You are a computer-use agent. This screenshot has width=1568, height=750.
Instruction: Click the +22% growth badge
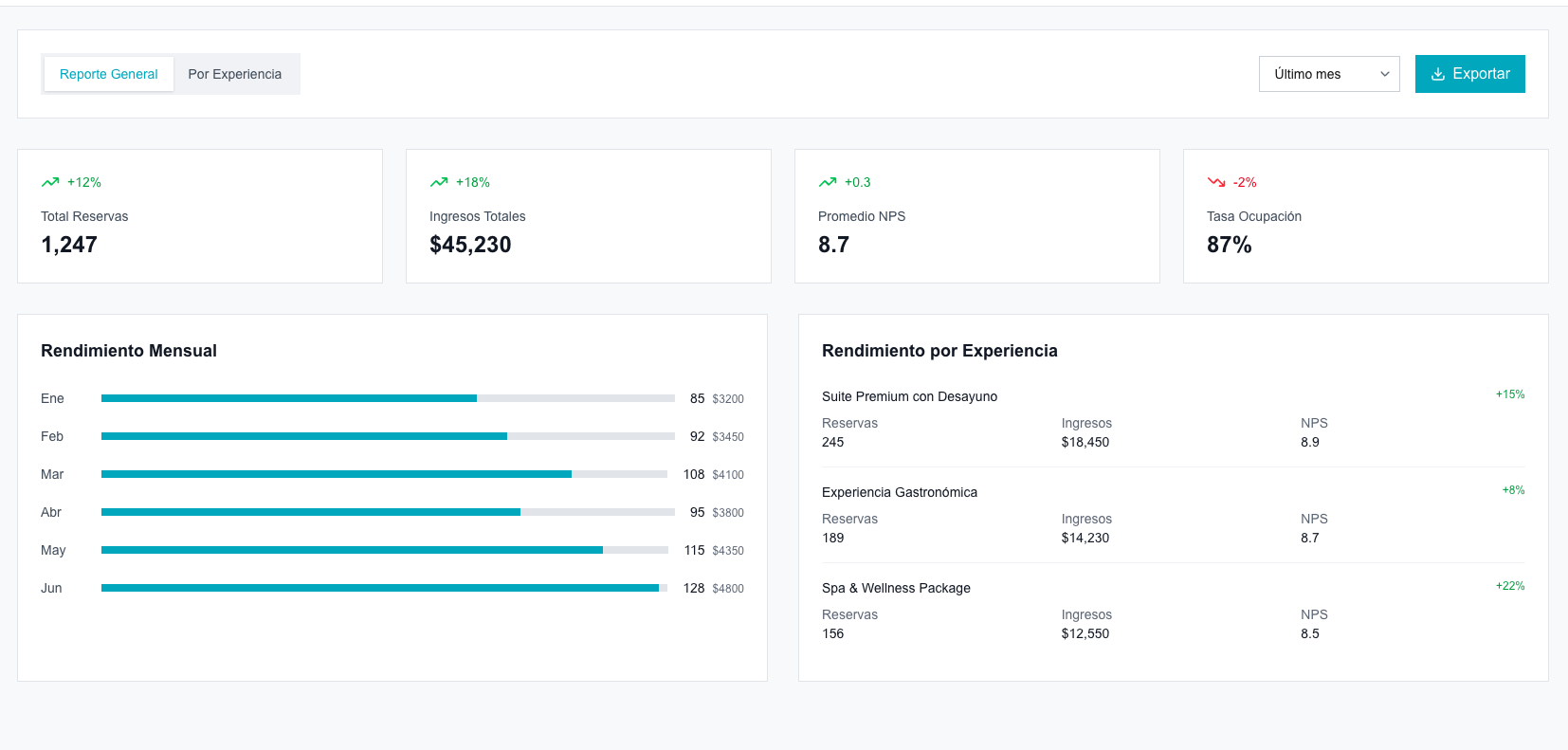(1510, 586)
